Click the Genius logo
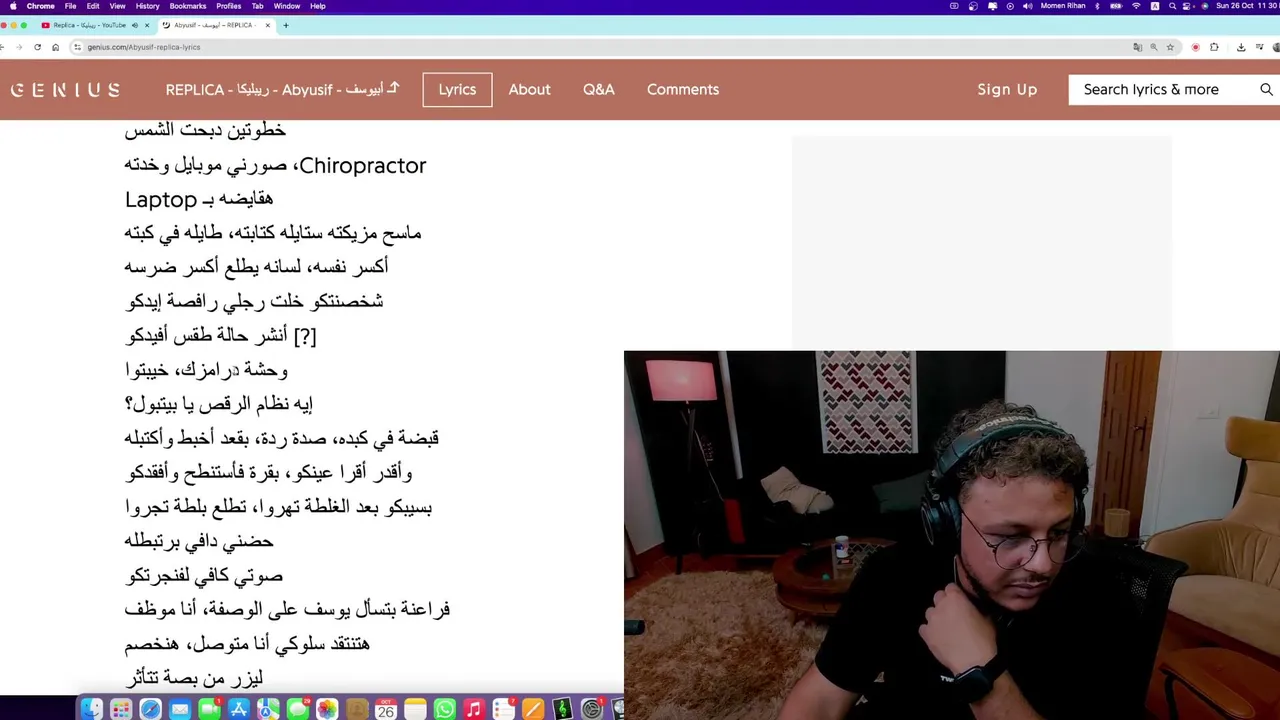1280x720 pixels. point(65,90)
